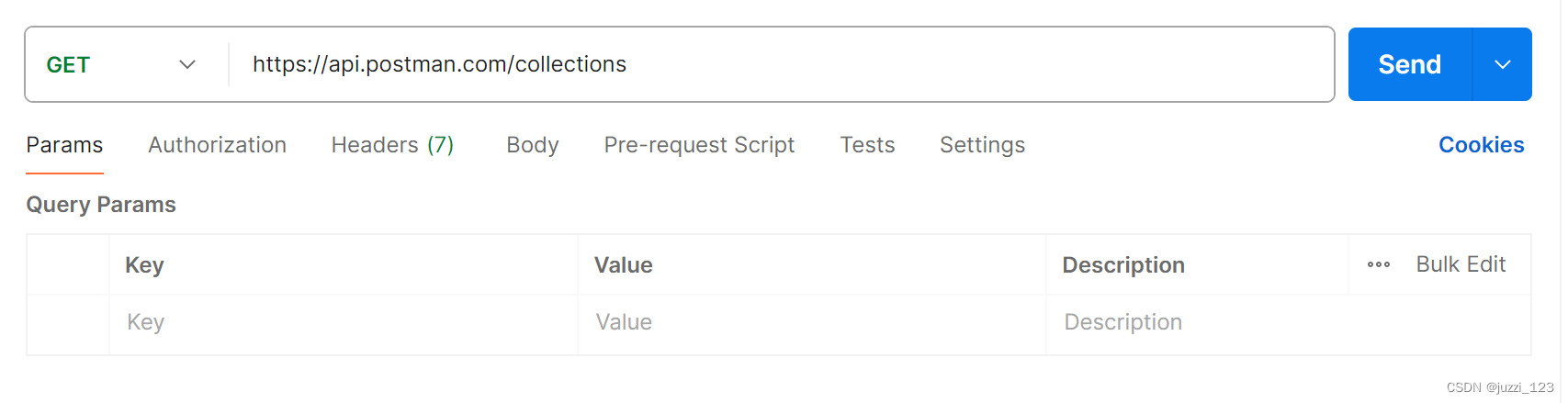Viewport: 1568px width, 403px height.
Task: Click the Description column header
Action: (x=1122, y=265)
